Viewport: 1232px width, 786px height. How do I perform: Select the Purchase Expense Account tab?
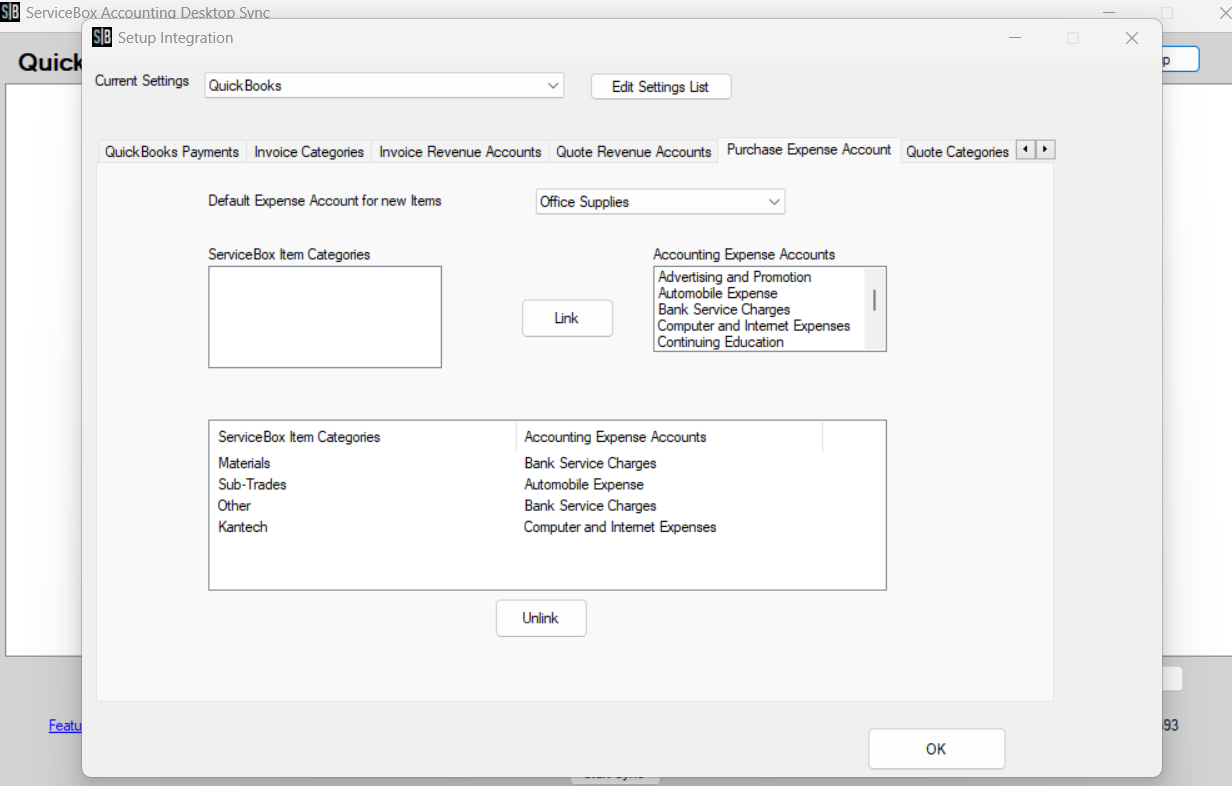coord(809,150)
